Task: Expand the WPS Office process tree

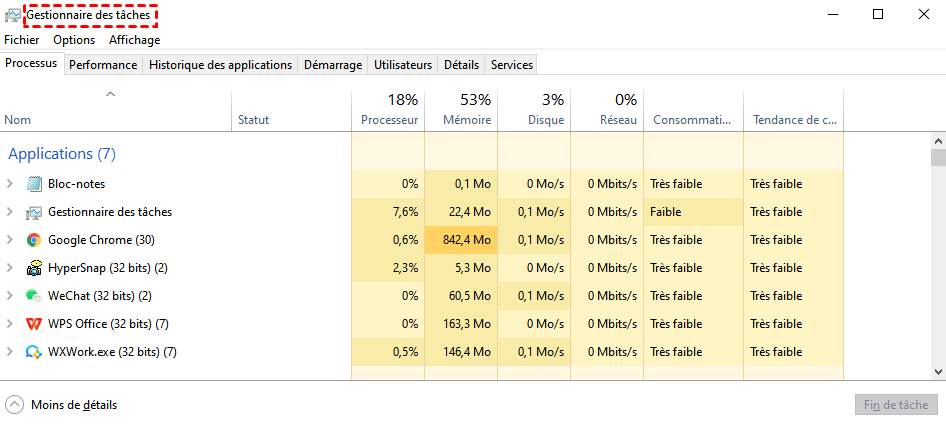Action: click(x=10, y=324)
